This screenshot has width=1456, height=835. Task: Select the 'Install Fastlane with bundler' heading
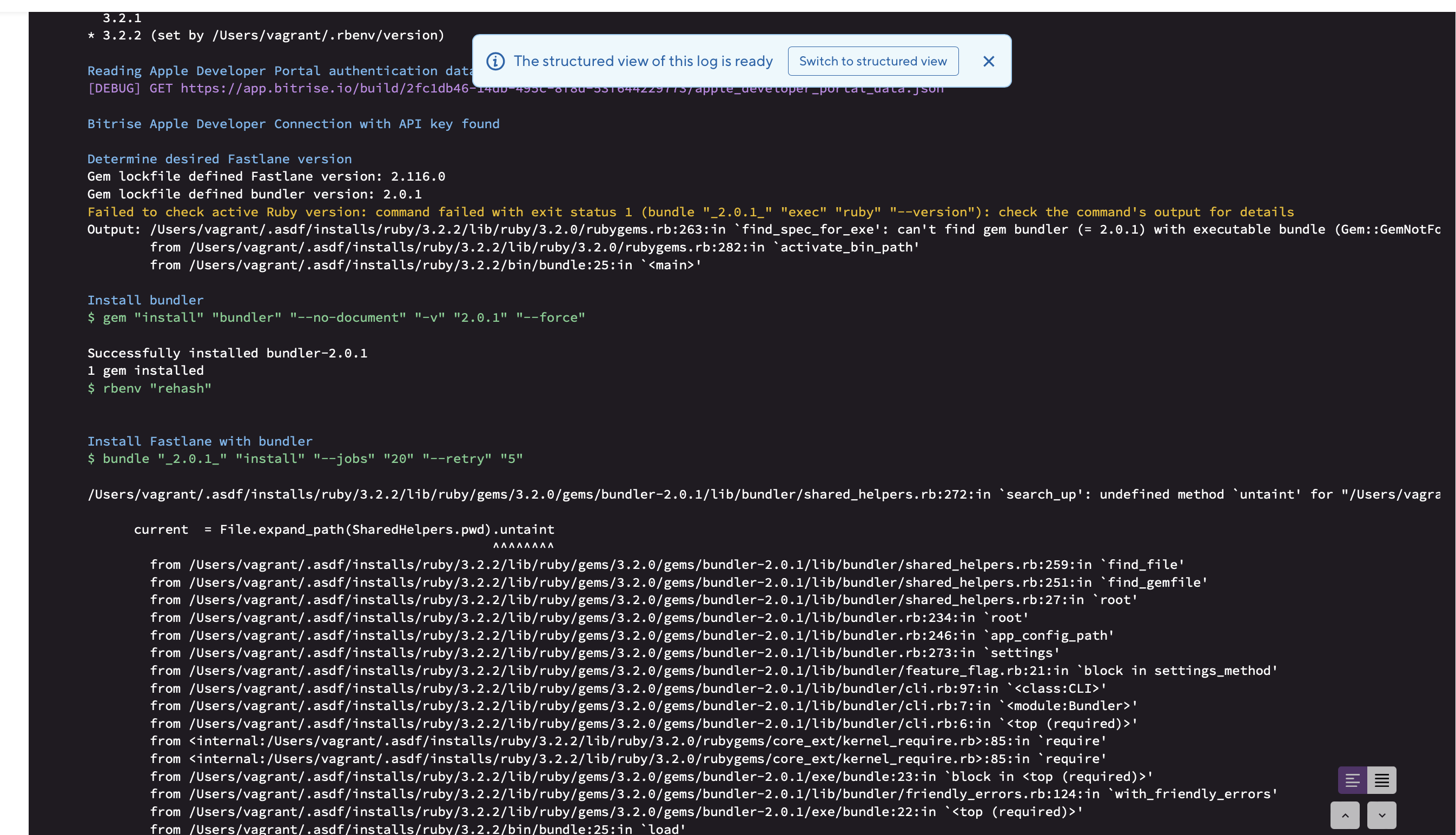click(x=200, y=441)
